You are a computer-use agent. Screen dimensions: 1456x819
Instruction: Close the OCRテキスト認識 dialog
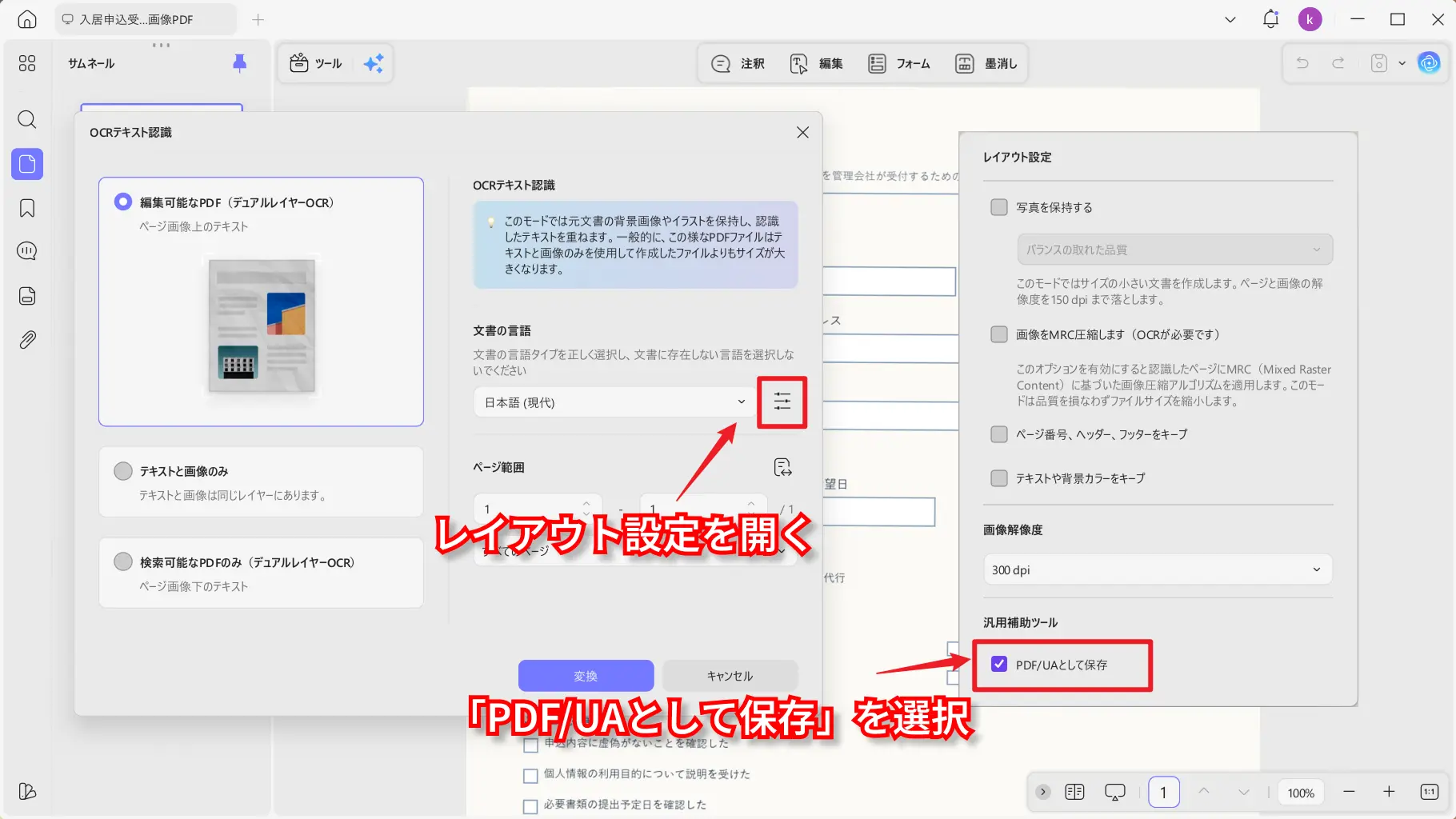pos(803,132)
